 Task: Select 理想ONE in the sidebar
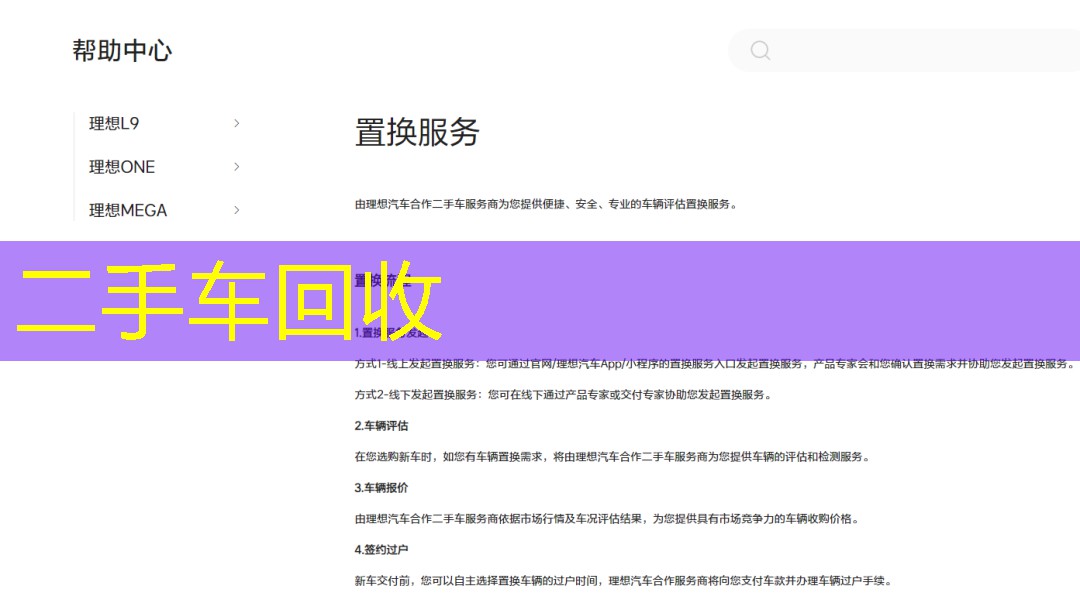click(x=122, y=167)
